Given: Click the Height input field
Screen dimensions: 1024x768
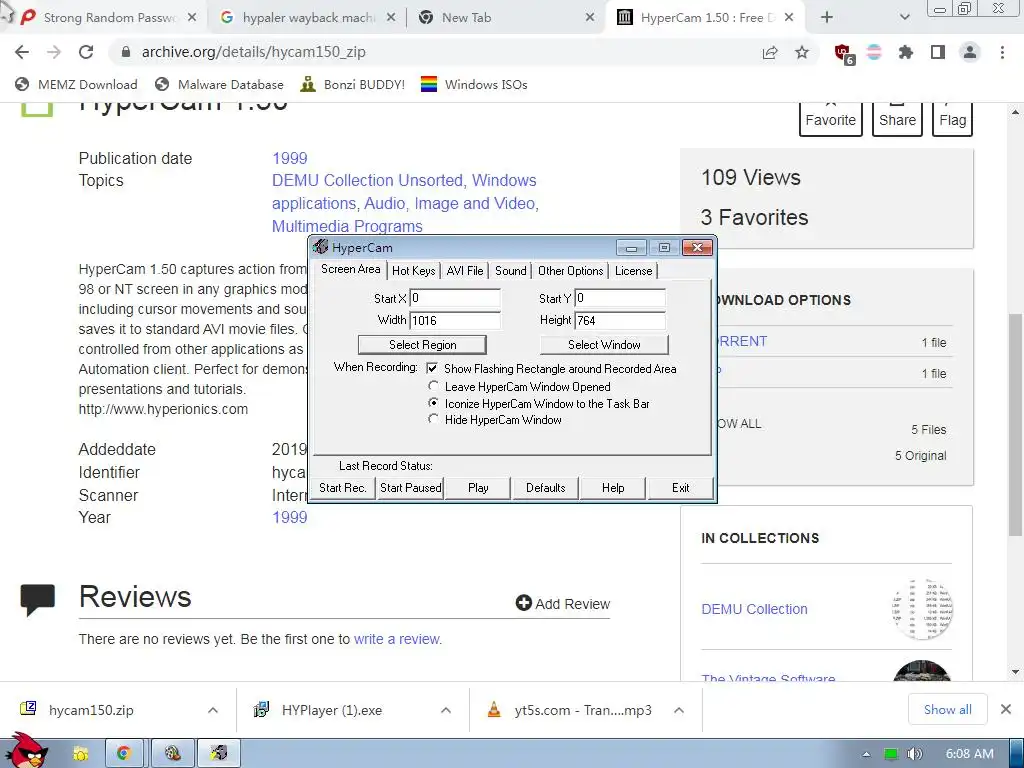Looking at the screenshot, I should click(620, 320).
